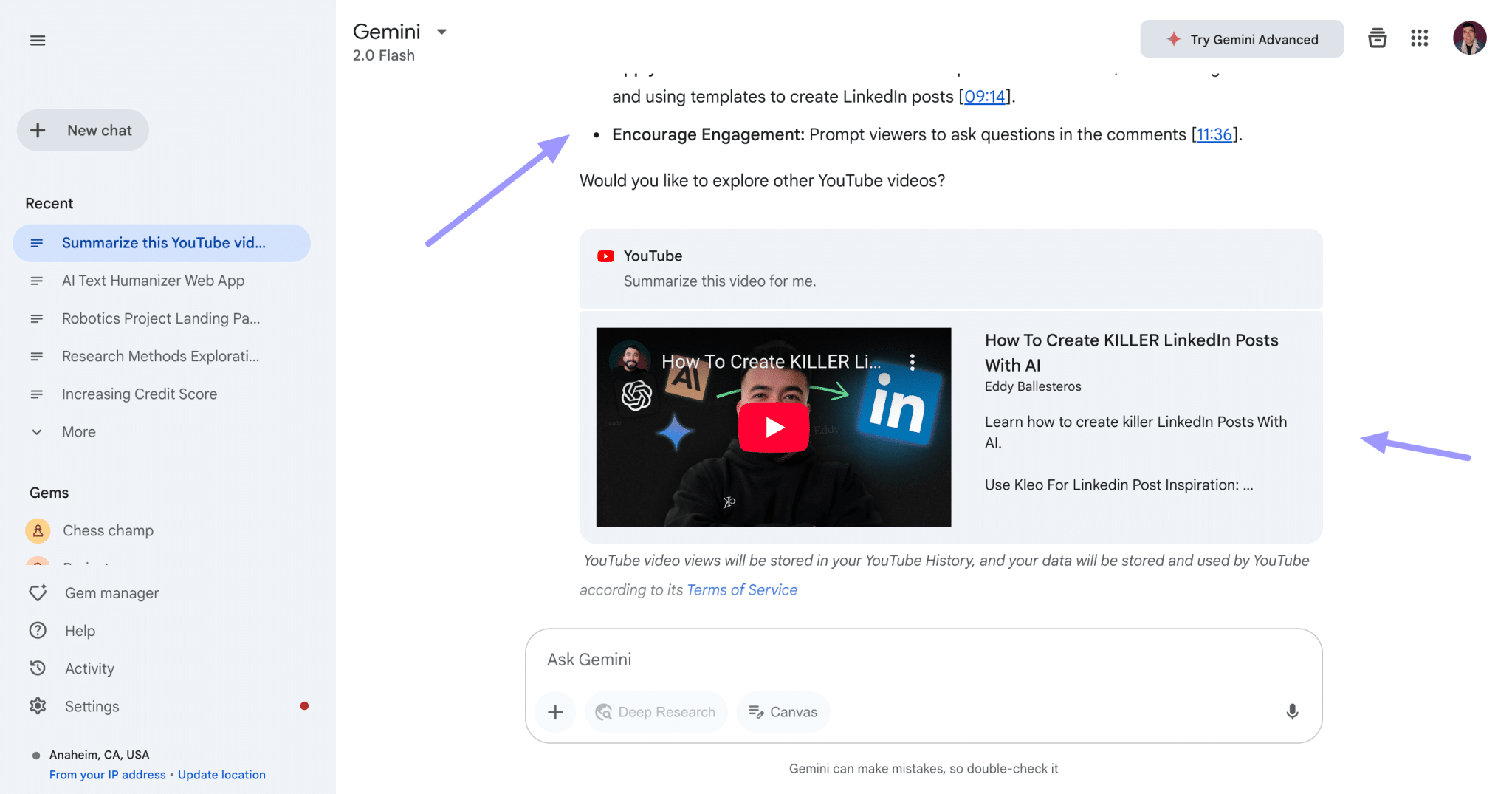This screenshot has width=1512, height=794.
Task: Enable Deep Research mode
Action: [x=656, y=711]
